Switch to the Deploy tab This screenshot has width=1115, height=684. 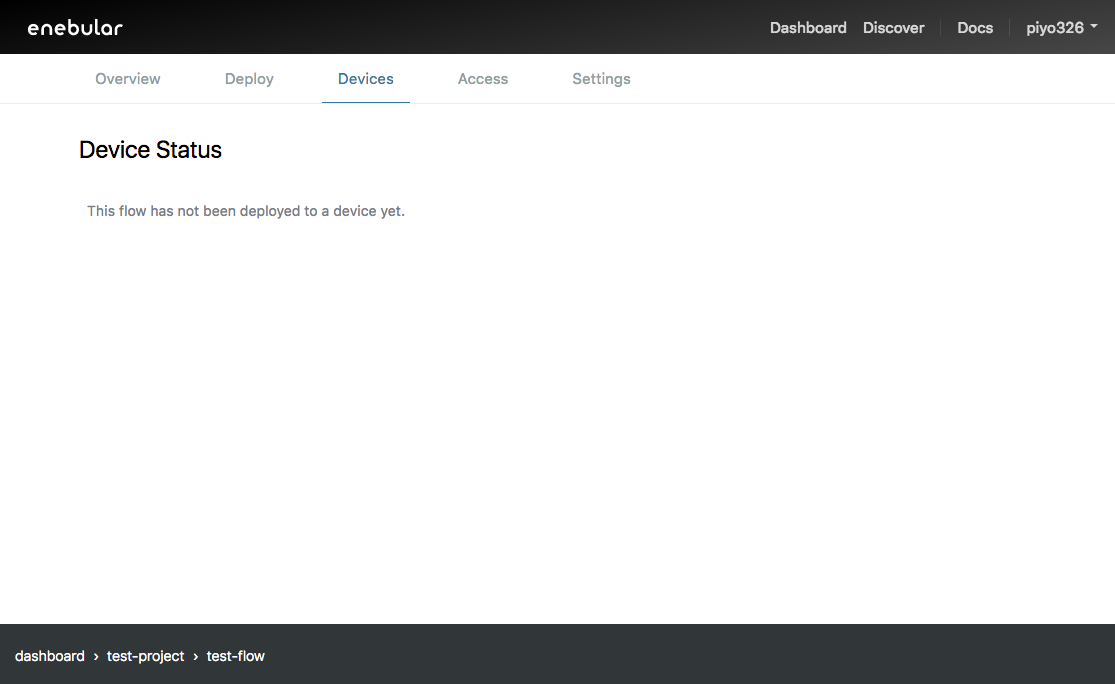249,79
